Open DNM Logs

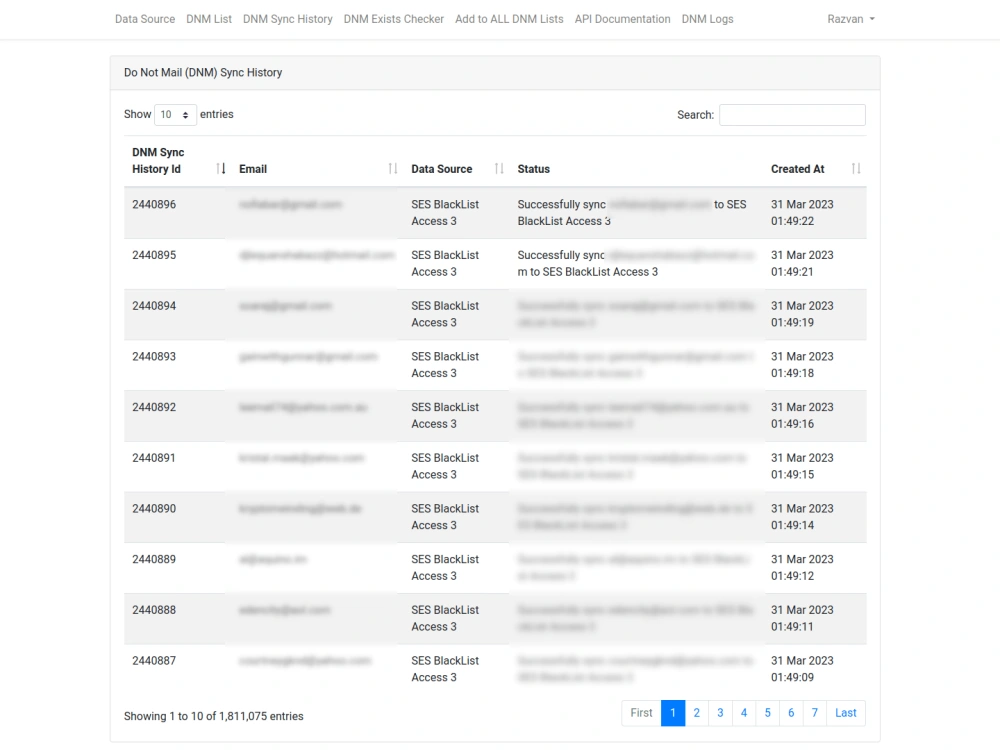(x=706, y=19)
